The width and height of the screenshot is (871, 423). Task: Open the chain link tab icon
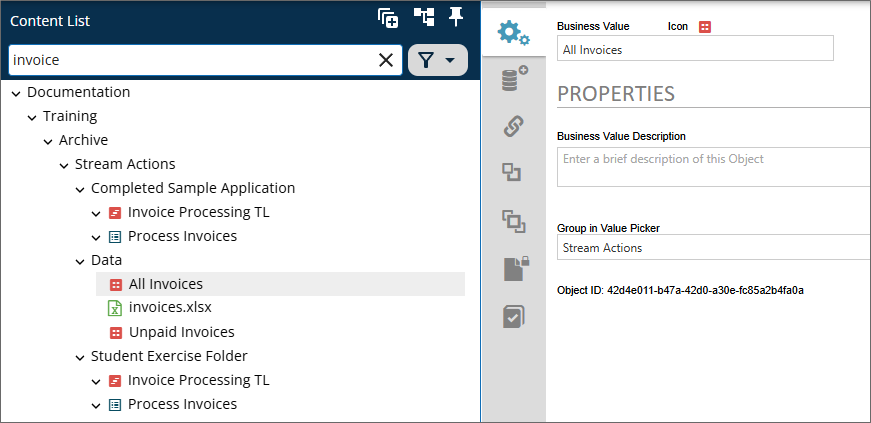pyautogui.click(x=514, y=127)
